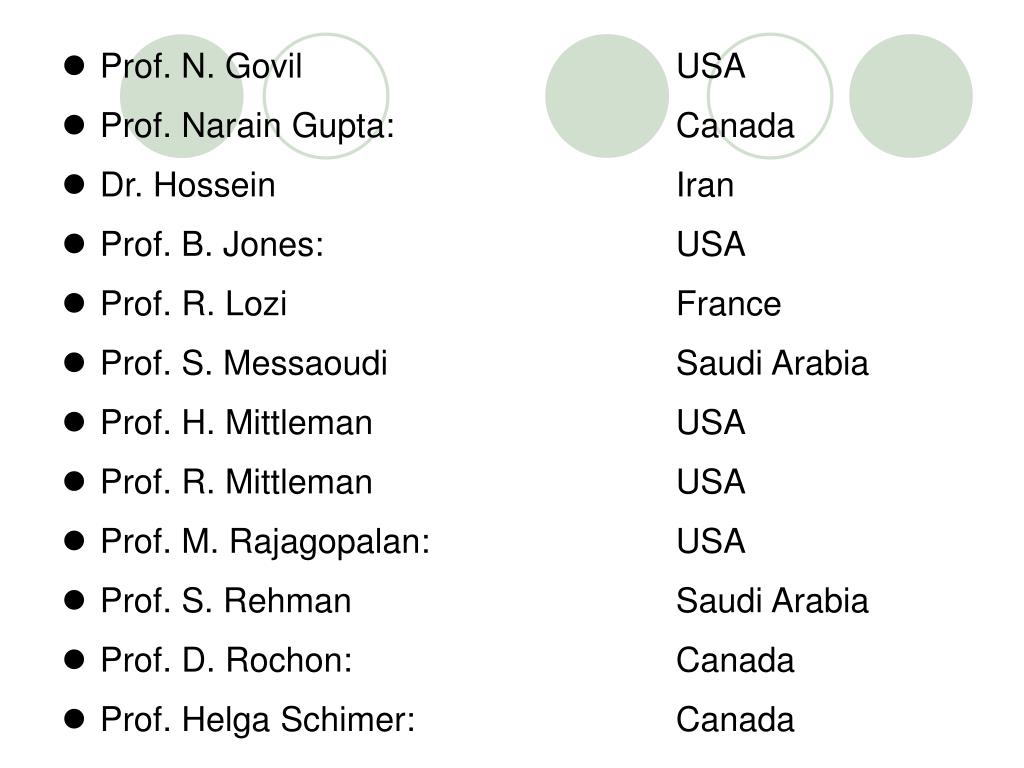Click the solid green circle at far right
The width and height of the screenshot is (1024, 768).
pos(911,96)
